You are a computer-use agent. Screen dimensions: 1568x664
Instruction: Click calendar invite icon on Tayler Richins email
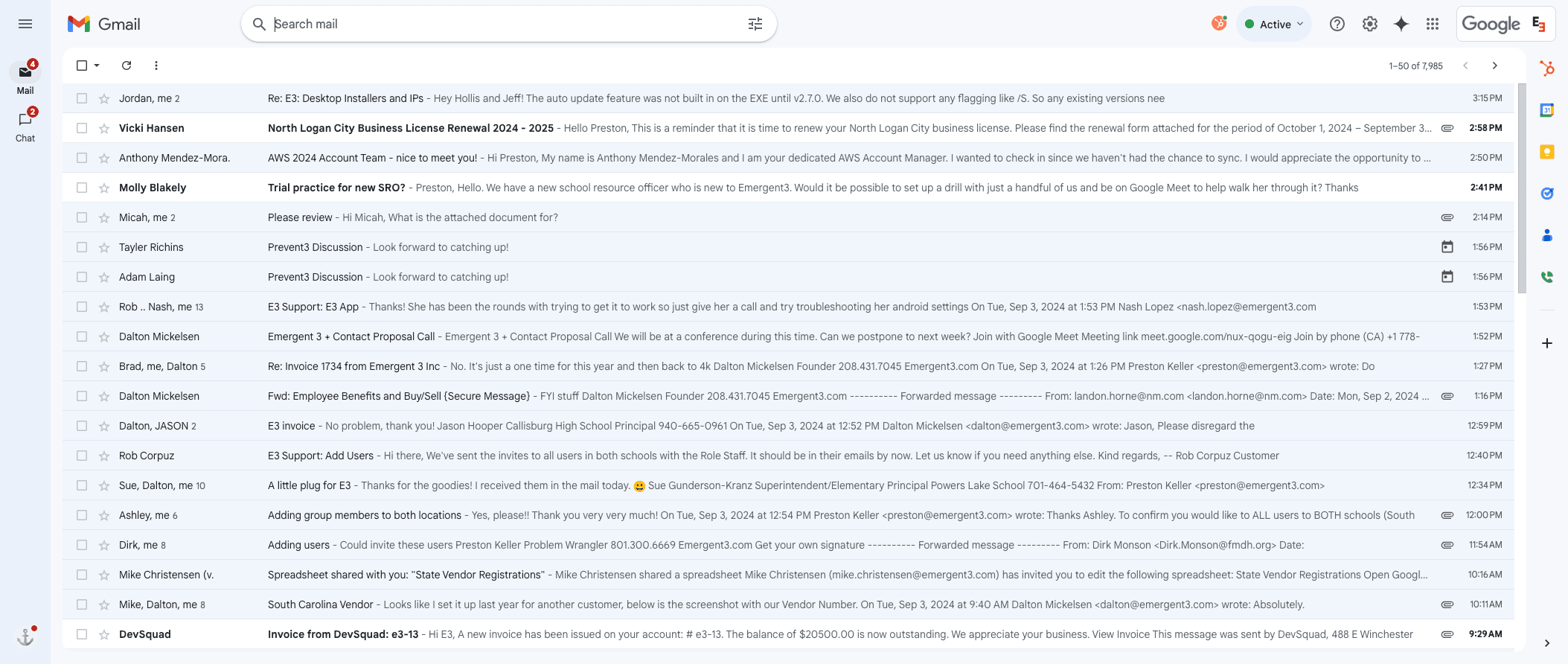tap(1447, 247)
